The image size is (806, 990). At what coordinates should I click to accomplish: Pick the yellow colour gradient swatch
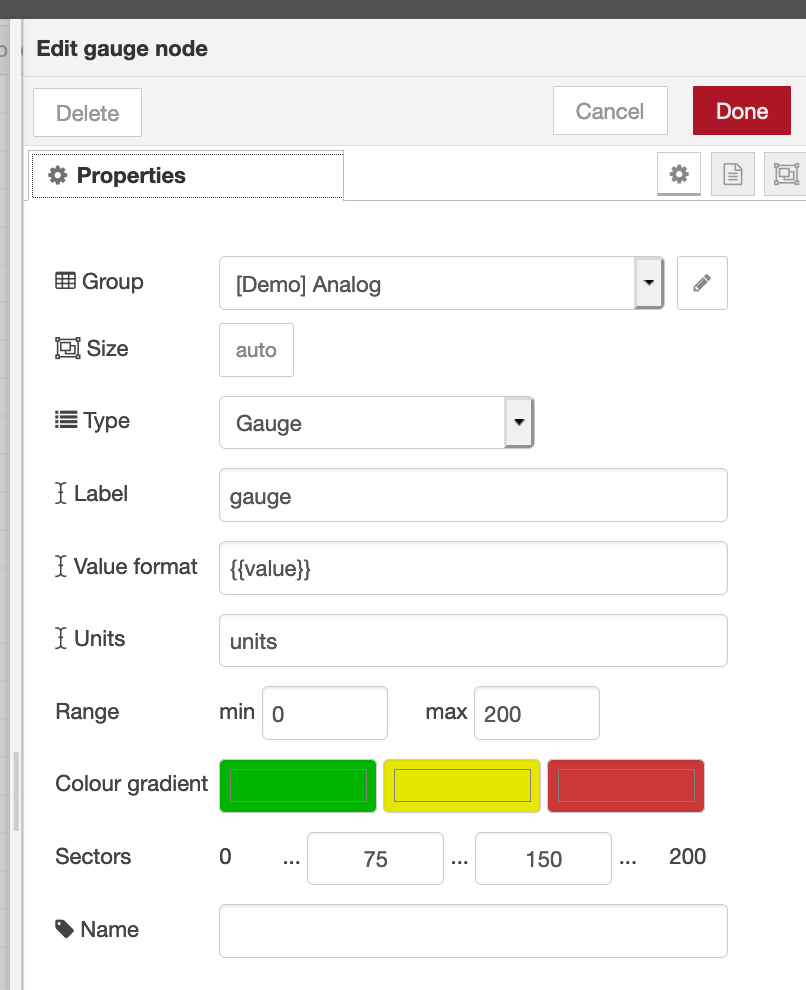coord(462,786)
